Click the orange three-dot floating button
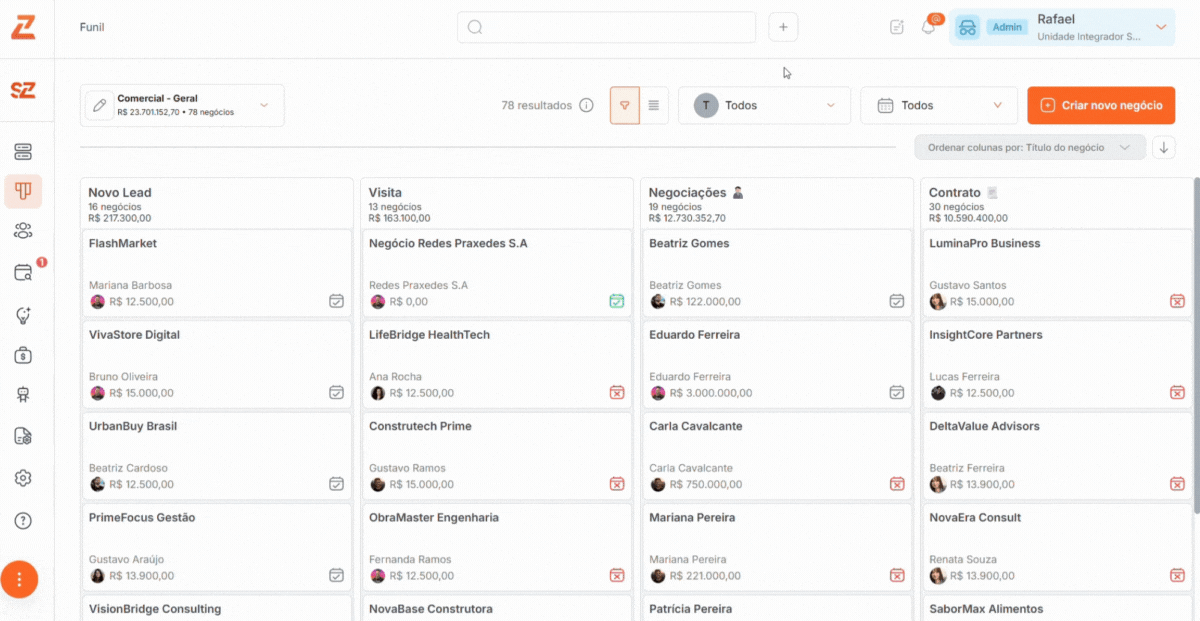1200x621 pixels. (19, 579)
